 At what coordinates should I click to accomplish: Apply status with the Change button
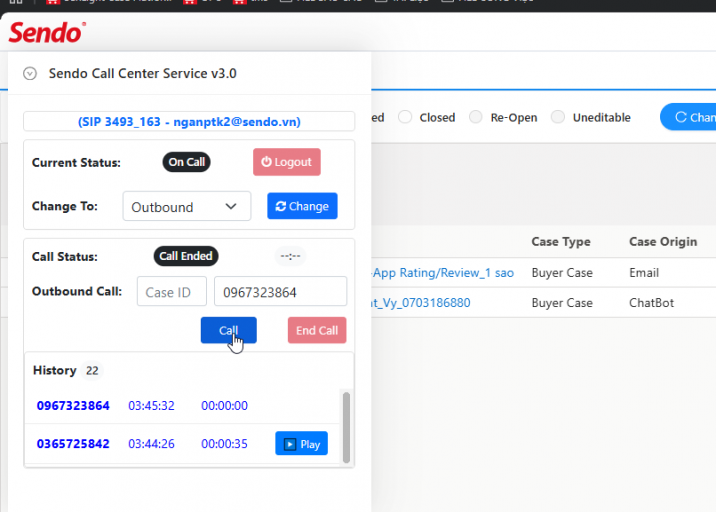pyautogui.click(x=302, y=206)
